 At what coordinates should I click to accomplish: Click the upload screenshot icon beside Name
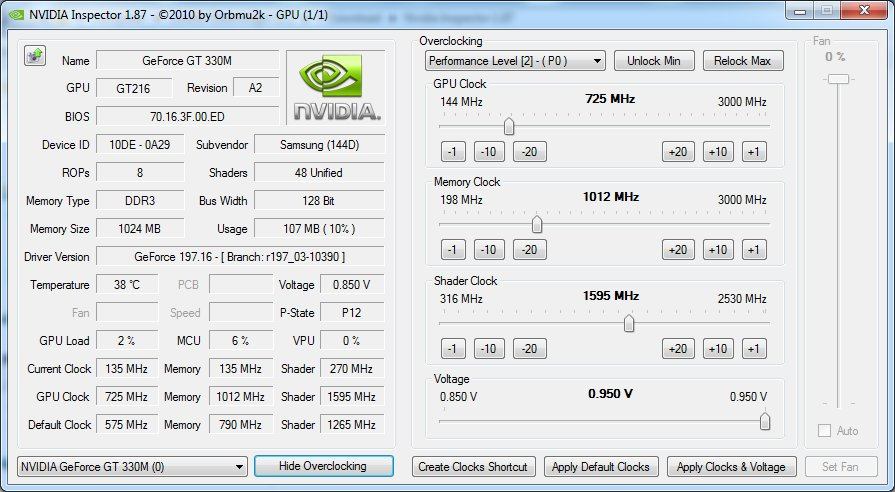[x=35, y=55]
